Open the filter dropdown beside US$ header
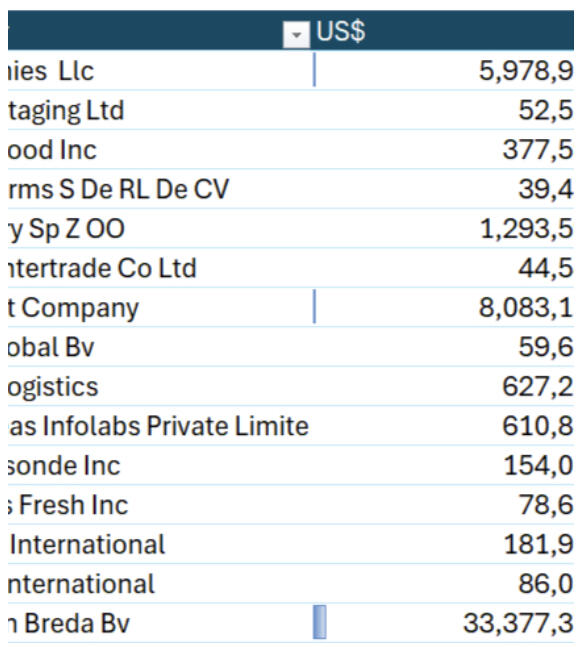Image resolution: width=579 pixels, height=647 pixels. pyautogui.click(x=296, y=34)
